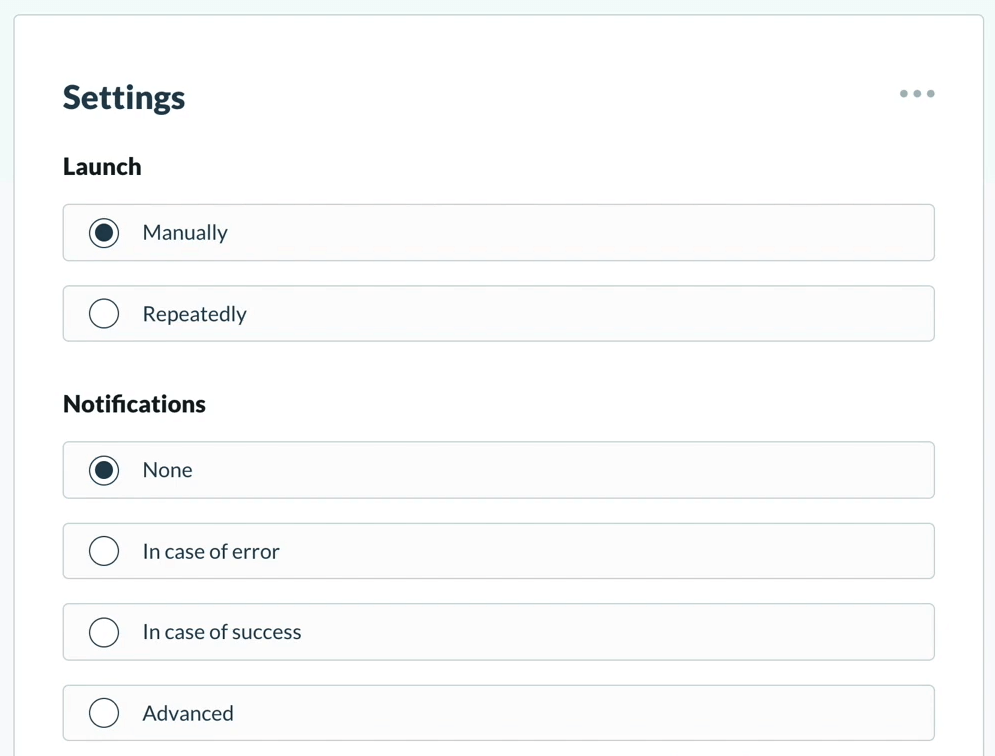Choose the Advanced notifications option

tap(498, 713)
